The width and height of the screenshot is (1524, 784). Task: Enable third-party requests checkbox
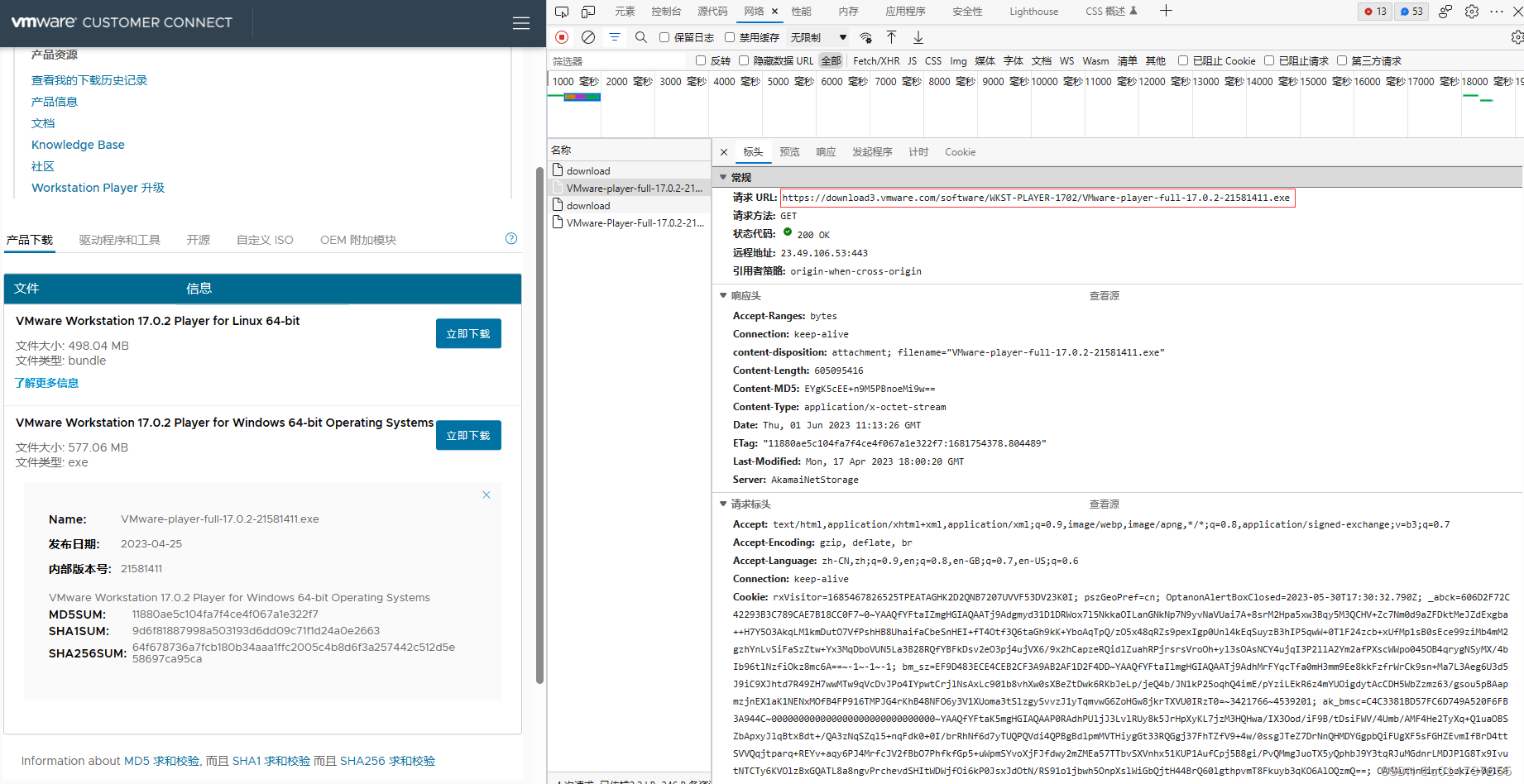(x=1342, y=60)
